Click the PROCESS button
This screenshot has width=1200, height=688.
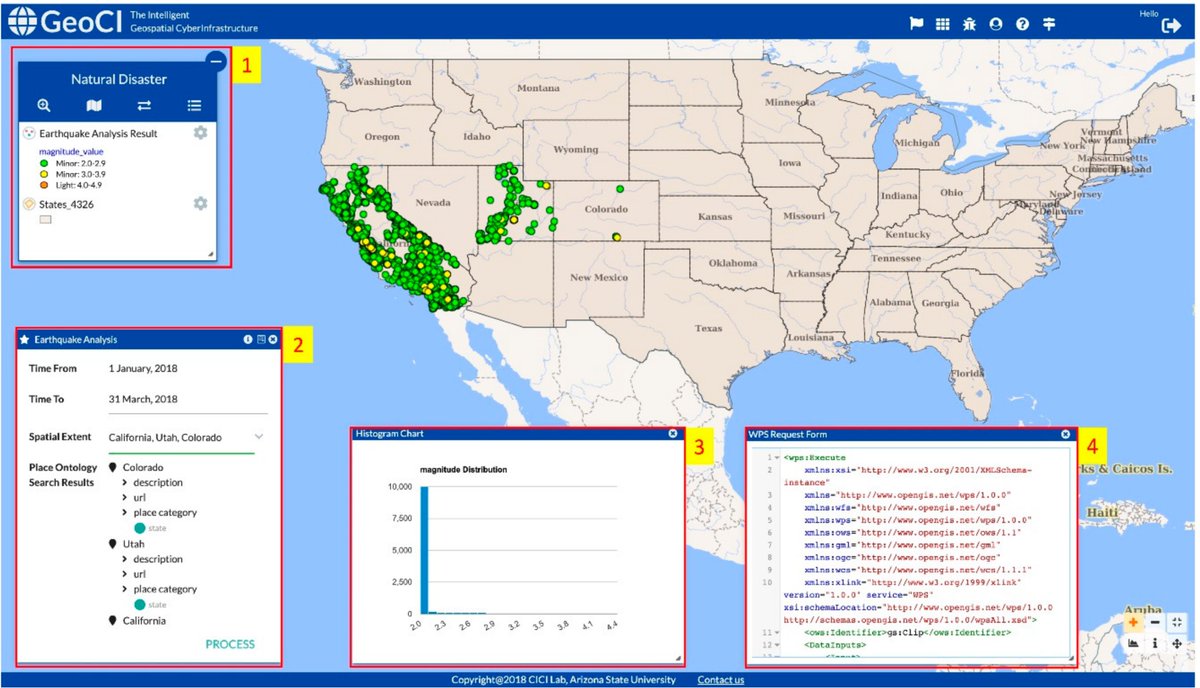pos(231,644)
